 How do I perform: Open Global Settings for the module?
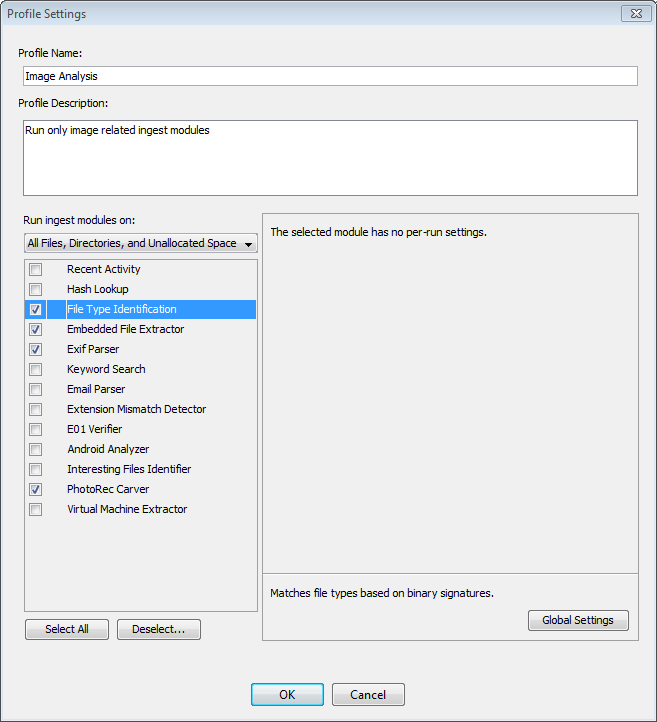click(578, 620)
